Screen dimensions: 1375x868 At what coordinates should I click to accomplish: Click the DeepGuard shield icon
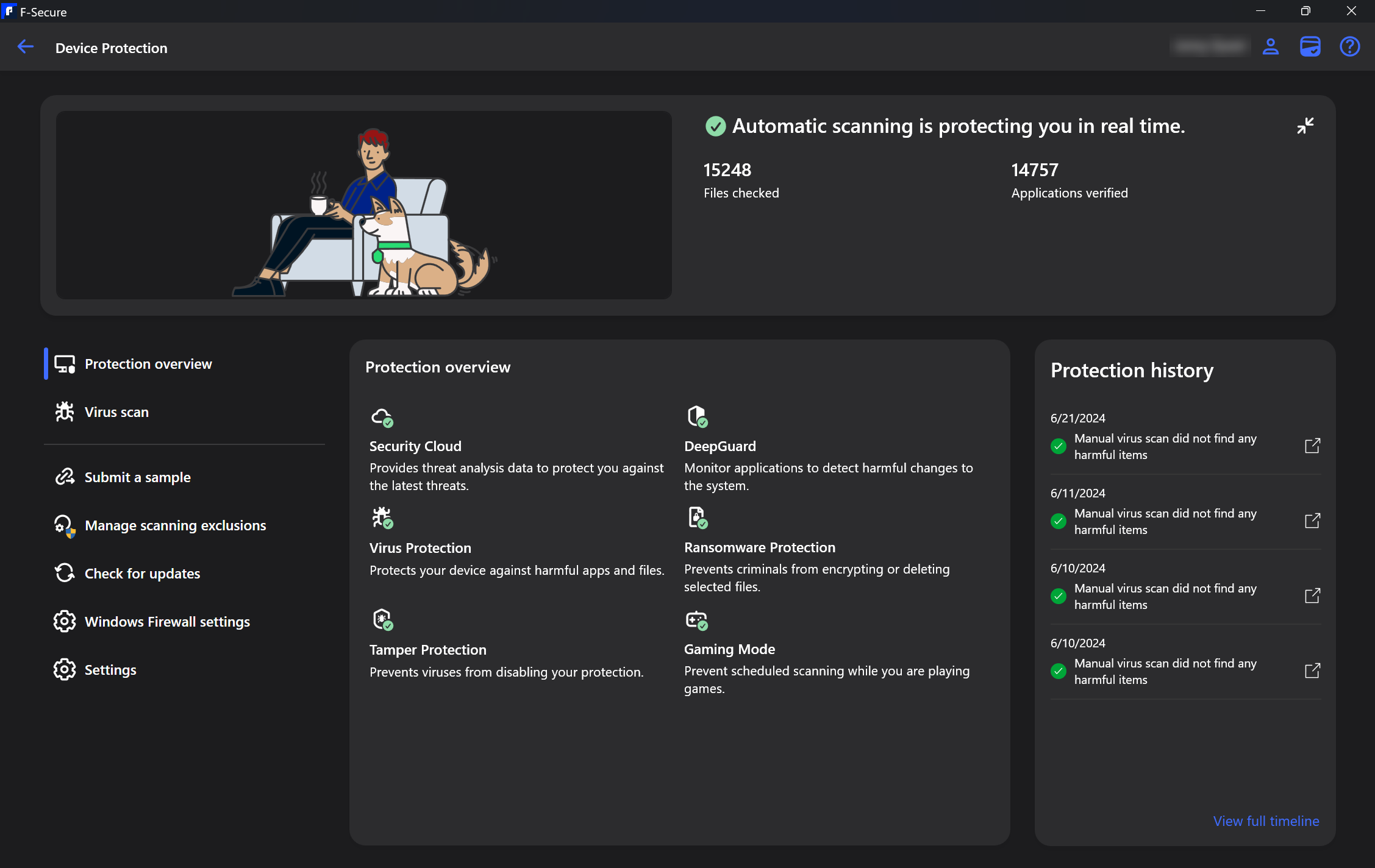[697, 417]
